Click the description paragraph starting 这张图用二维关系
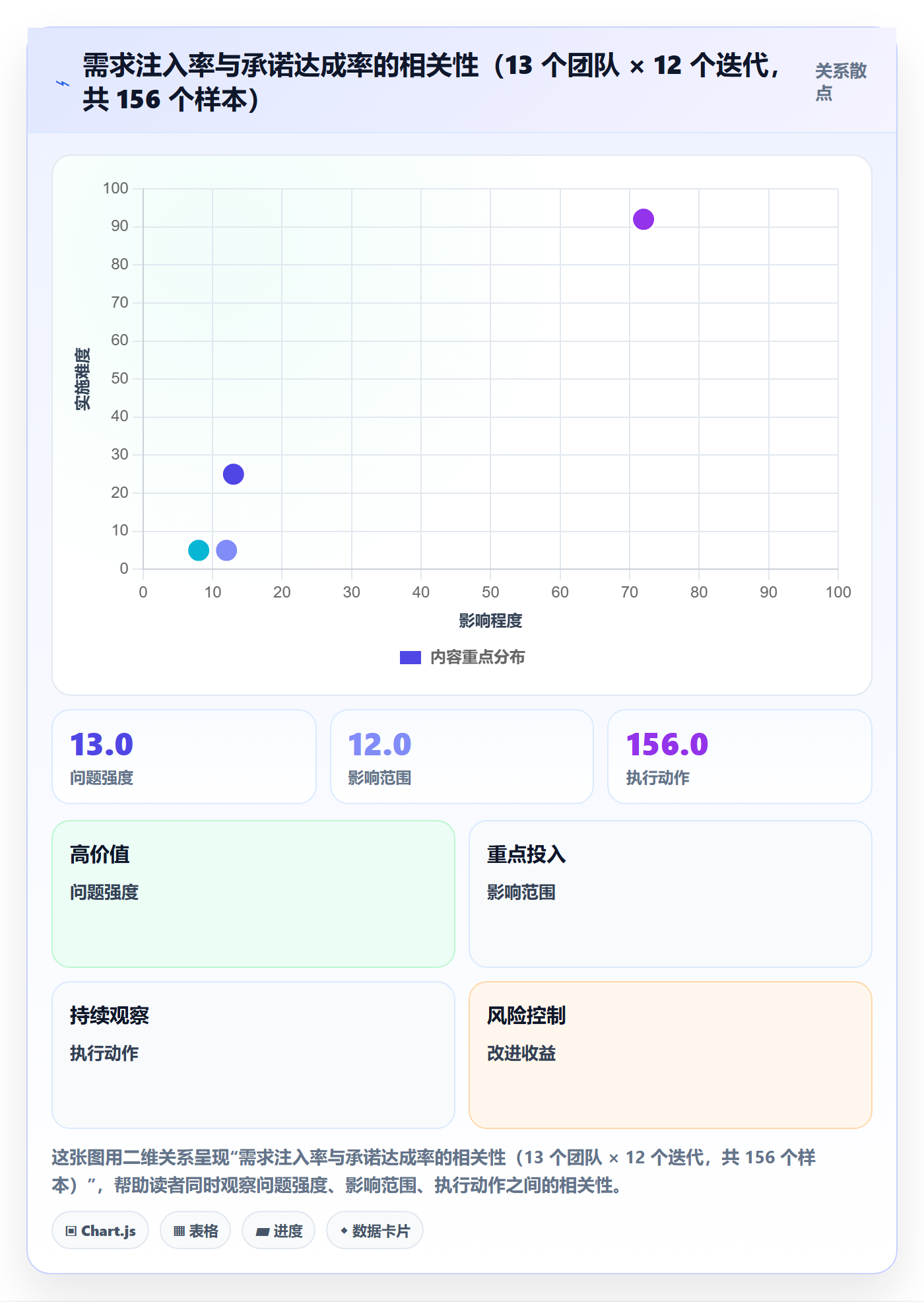 click(x=434, y=1171)
